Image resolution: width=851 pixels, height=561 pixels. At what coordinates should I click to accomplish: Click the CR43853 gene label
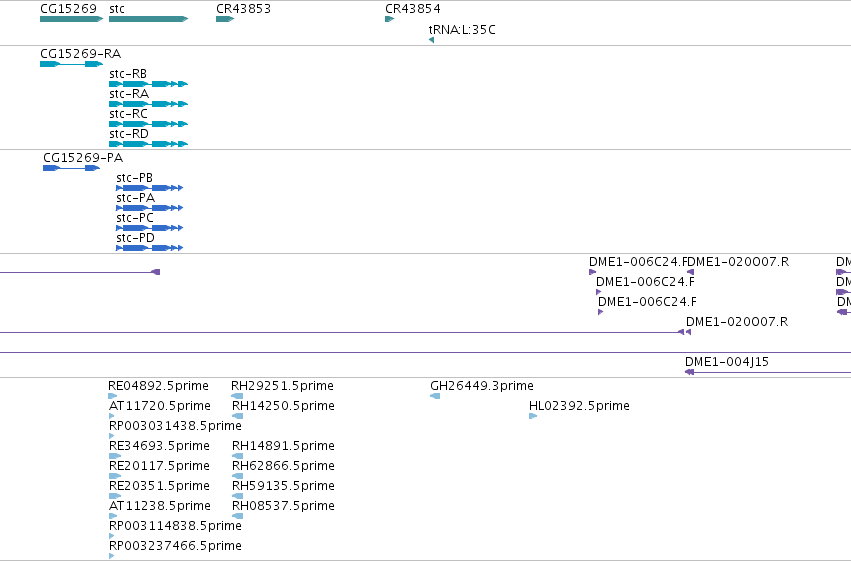tap(243, 9)
